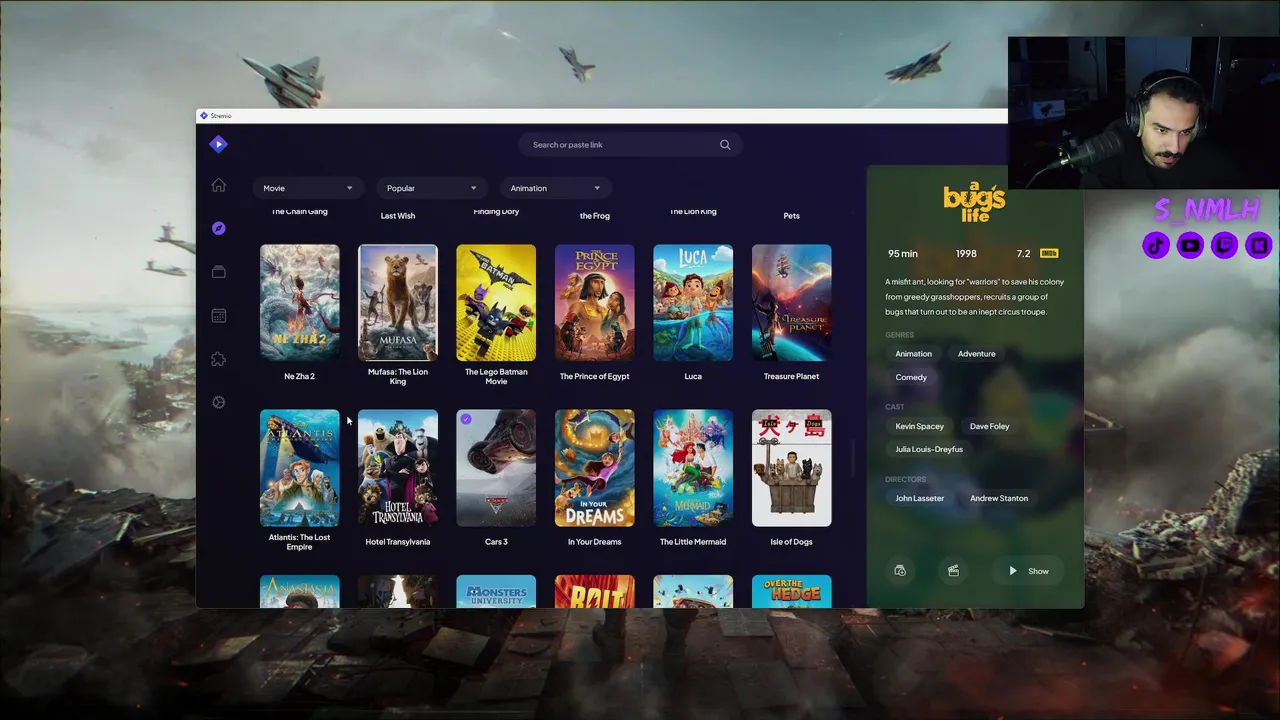Select the Monsters University poster
This screenshot has width=1280, height=720.
[496, 591]
